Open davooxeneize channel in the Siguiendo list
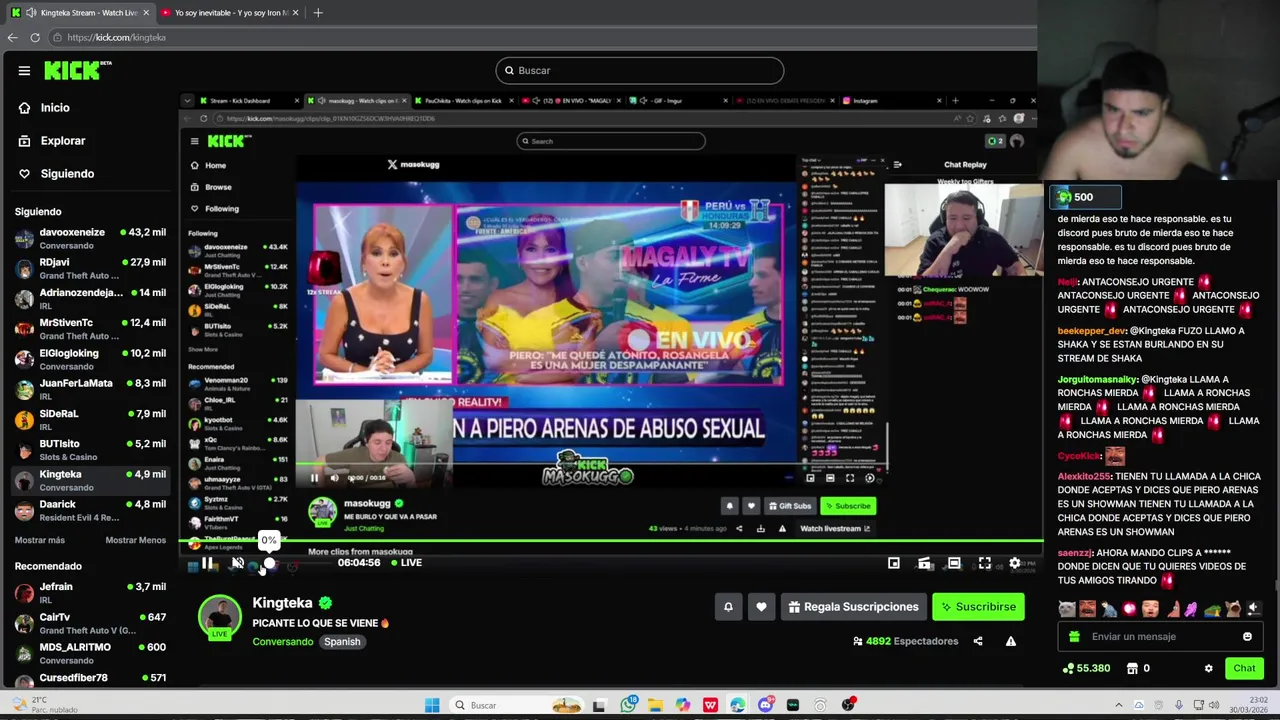 point(90,238)
